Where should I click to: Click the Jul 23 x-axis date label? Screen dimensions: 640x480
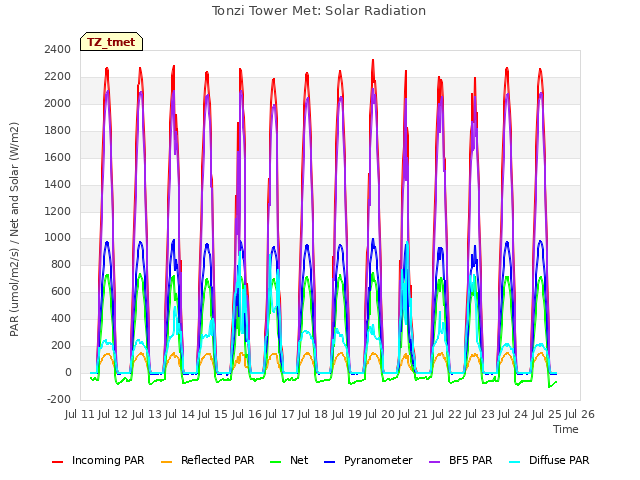point(480,414)
